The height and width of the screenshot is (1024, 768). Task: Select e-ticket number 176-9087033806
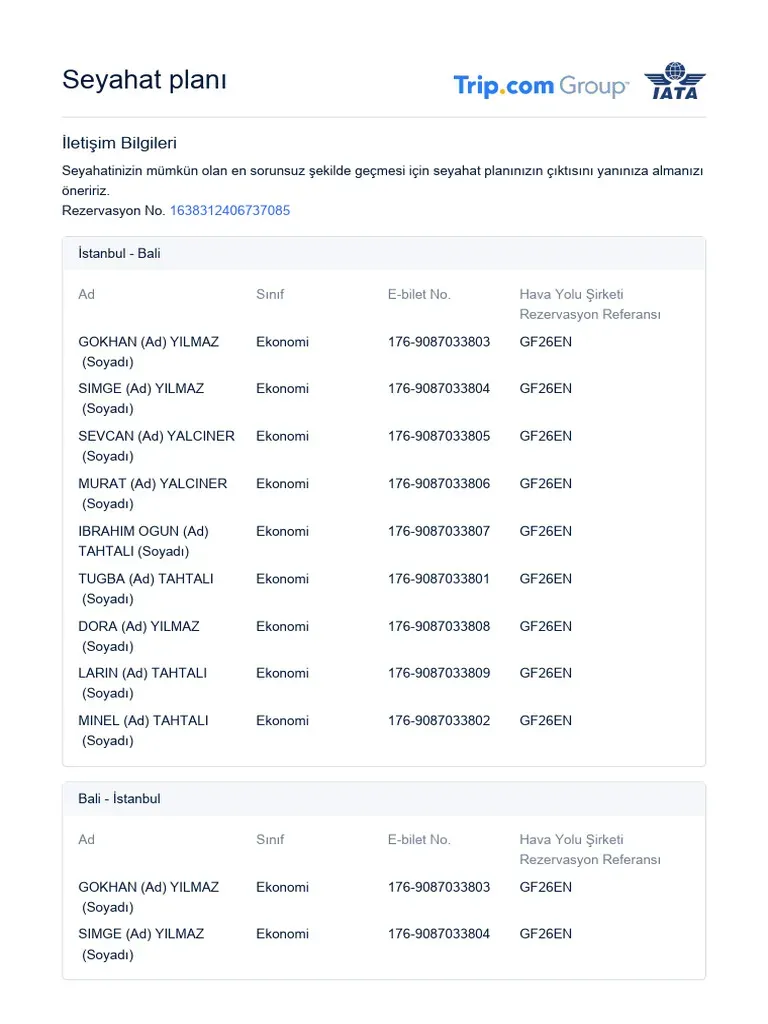pyautogui.click(x=439, y=484)
